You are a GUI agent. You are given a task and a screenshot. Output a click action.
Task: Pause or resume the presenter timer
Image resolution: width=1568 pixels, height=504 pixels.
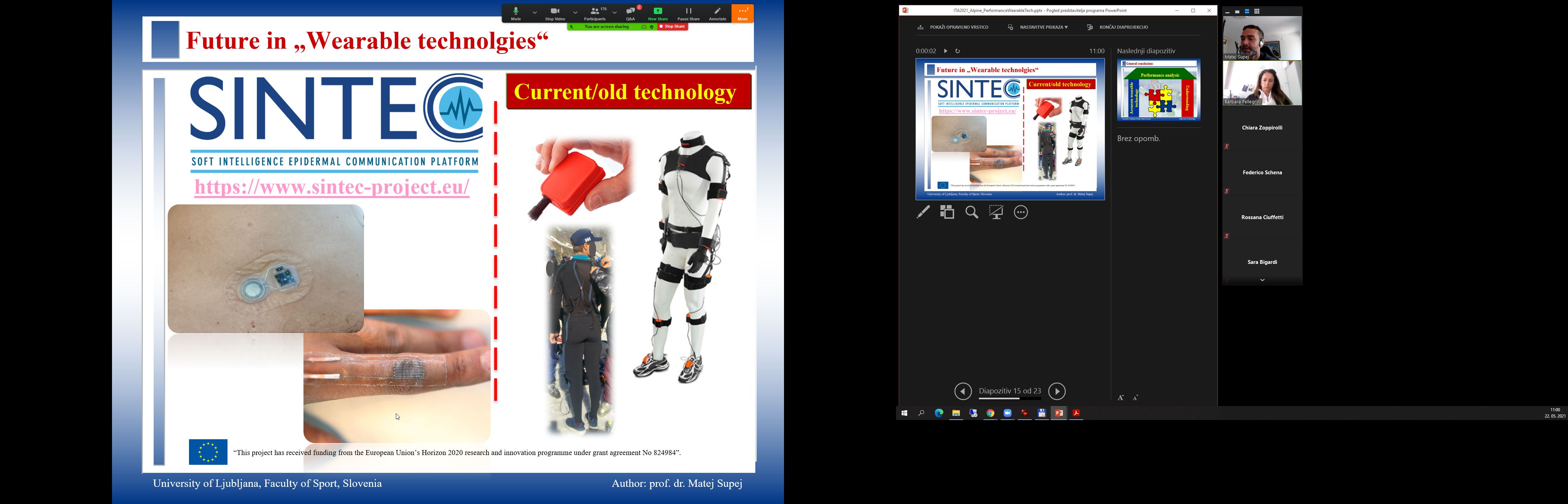pyautogui.click(x=945, y=51)
